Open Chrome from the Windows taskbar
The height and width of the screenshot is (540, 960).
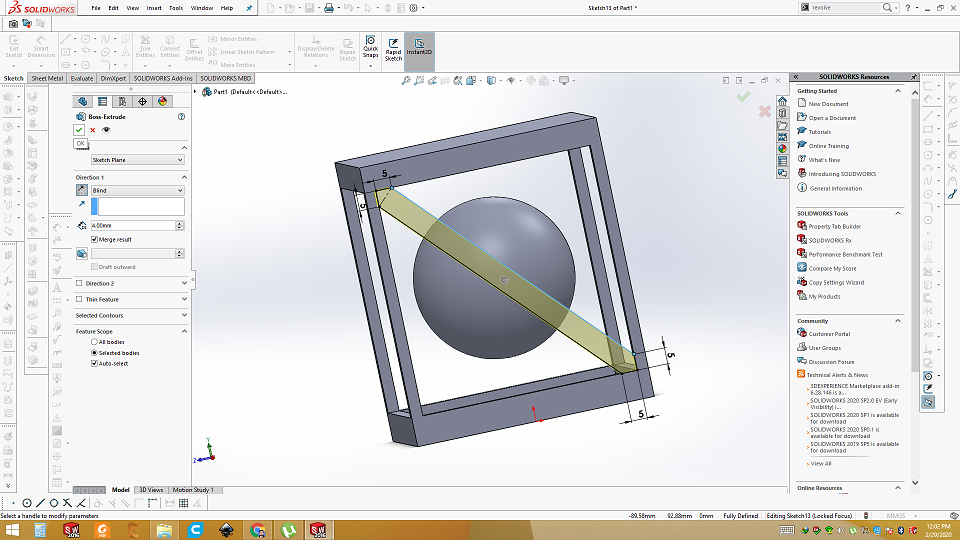[258, 530]
